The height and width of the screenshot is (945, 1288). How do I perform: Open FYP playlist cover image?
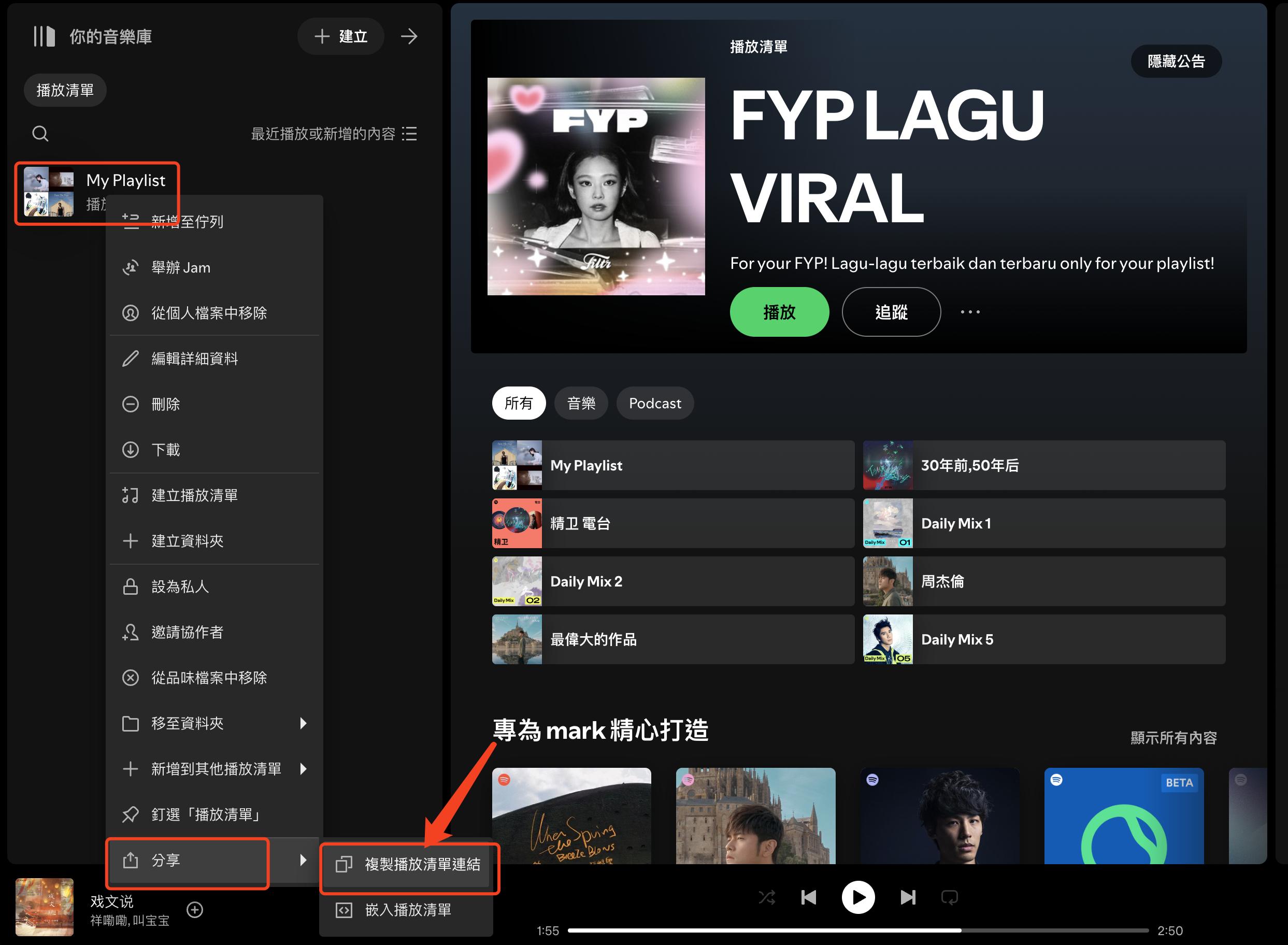click(596, 187)
